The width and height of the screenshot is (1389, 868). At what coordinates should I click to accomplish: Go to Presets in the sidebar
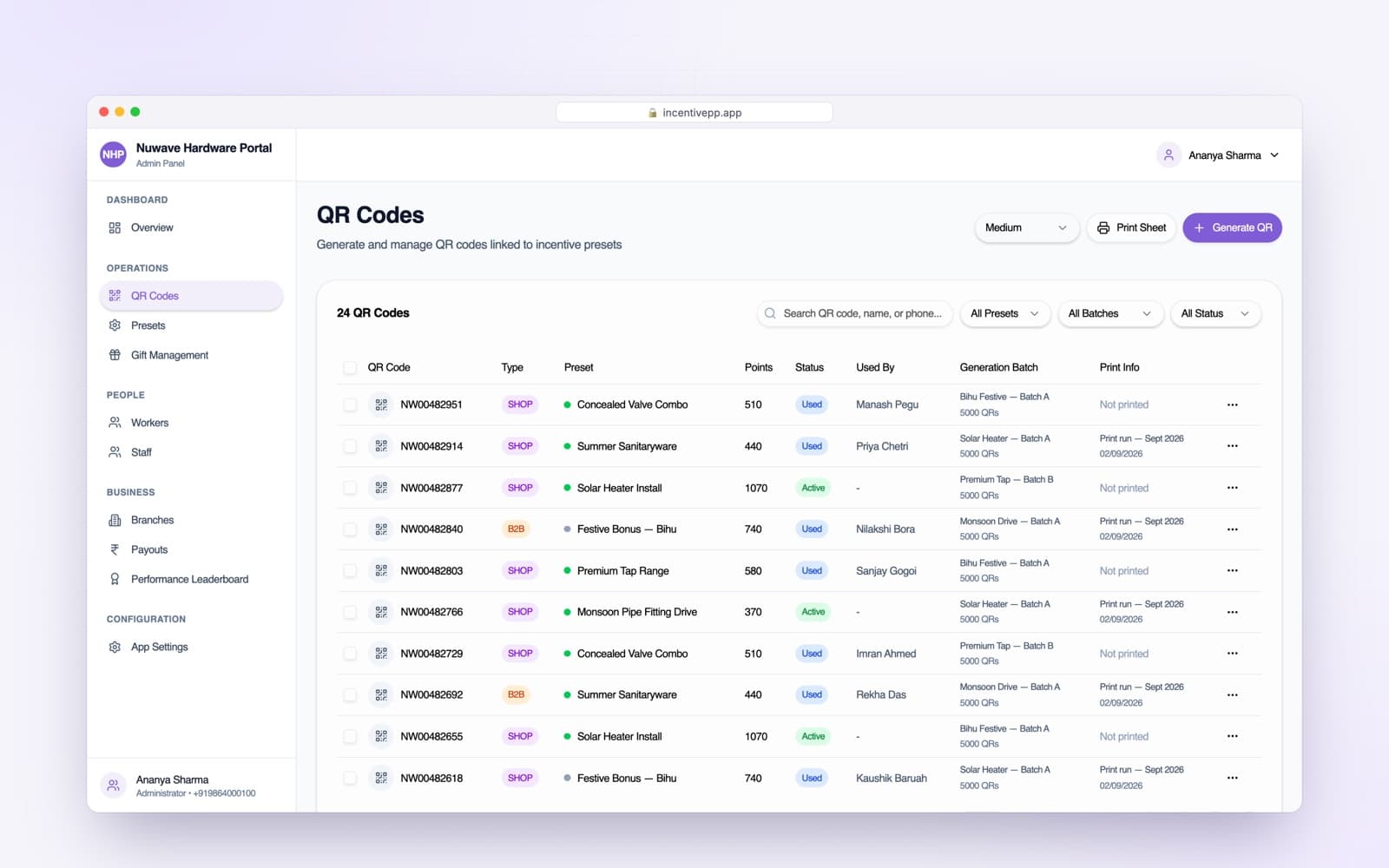coord(191,325)
